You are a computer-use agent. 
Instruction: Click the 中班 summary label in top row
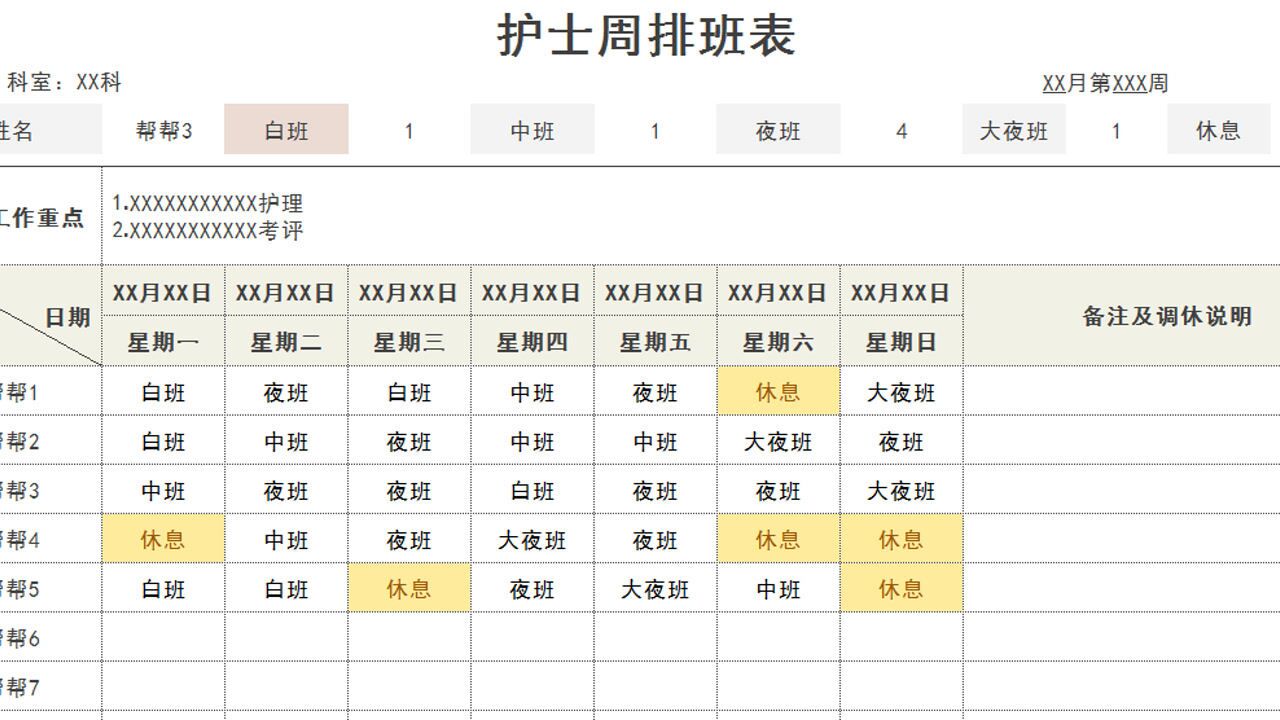pyautogui.click(x=532, y=130)
